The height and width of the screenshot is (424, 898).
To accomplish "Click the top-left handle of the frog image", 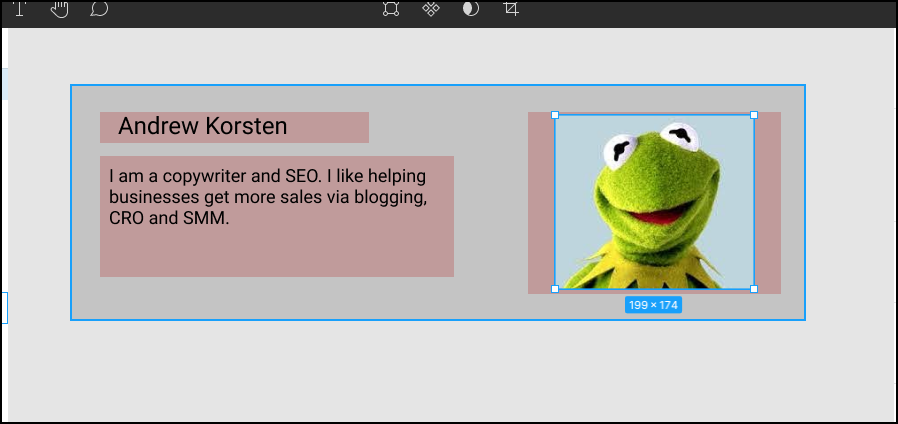I will (555, 115).
